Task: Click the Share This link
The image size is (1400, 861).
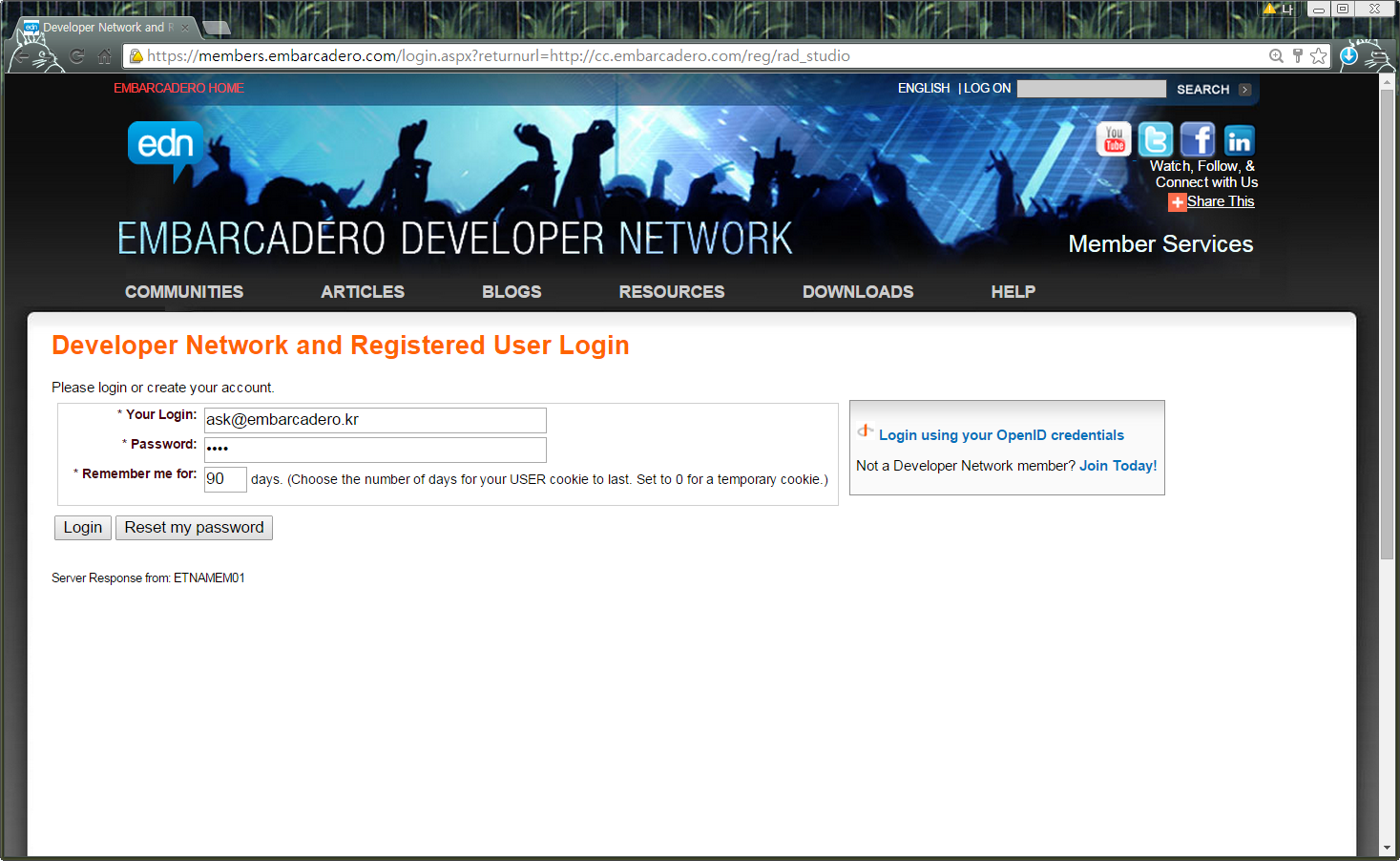Action: (x=1221, y=201)
